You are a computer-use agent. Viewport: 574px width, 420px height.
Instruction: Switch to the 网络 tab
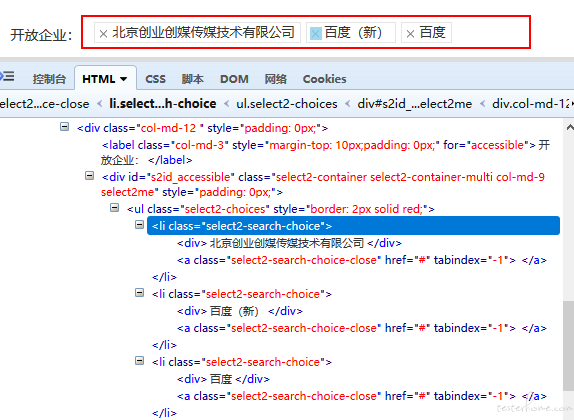(276, 79)
